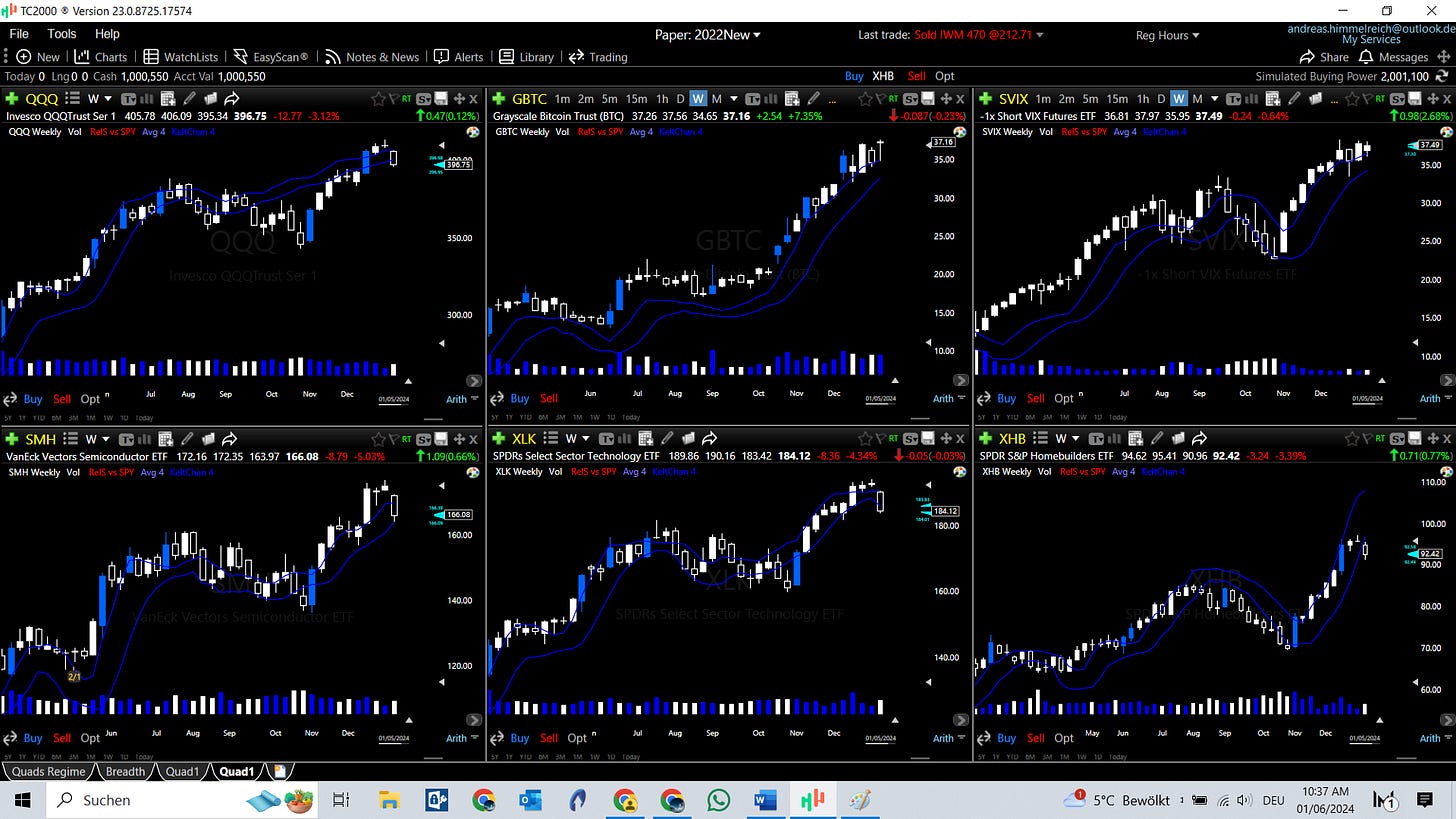Image resolution: width=1456 pixels, height=819 pixels.
Task: Click the Sell button under GBTC chart
Action: pyautogui.click(x=549, y=398)
